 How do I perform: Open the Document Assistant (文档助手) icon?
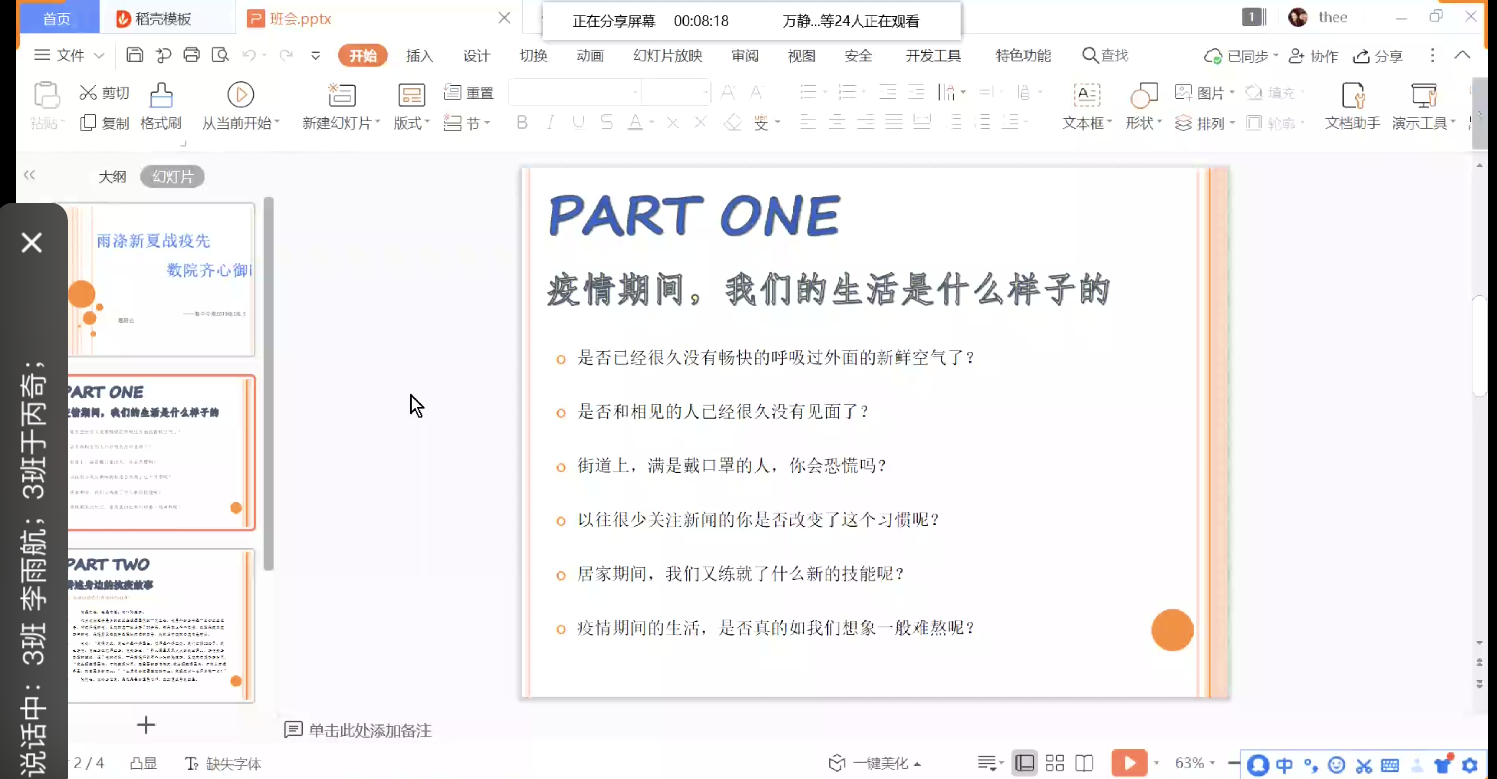click(x=1352, y=96)
